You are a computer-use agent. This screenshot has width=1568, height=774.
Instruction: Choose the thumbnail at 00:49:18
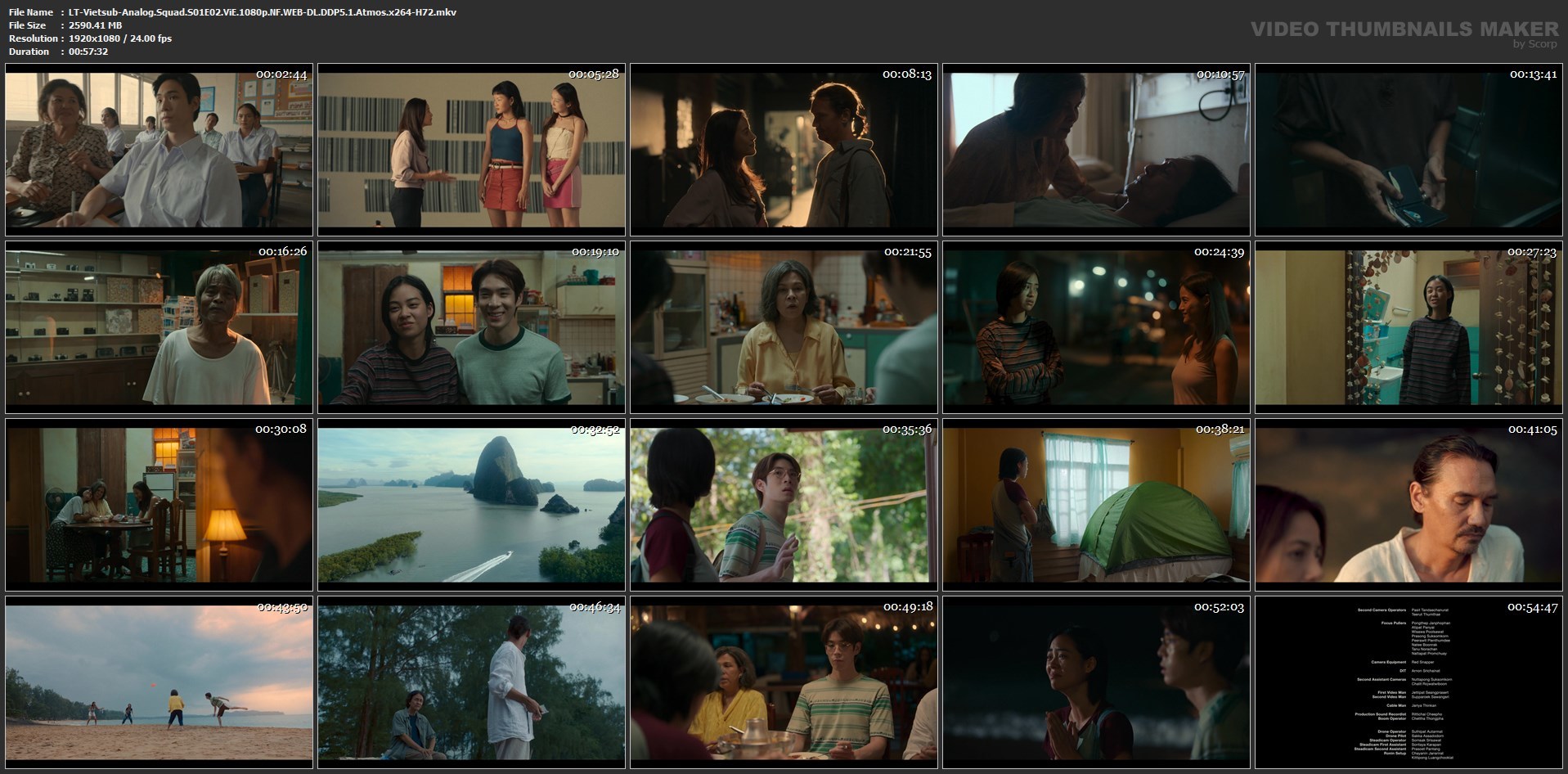[x=784, y=682]
